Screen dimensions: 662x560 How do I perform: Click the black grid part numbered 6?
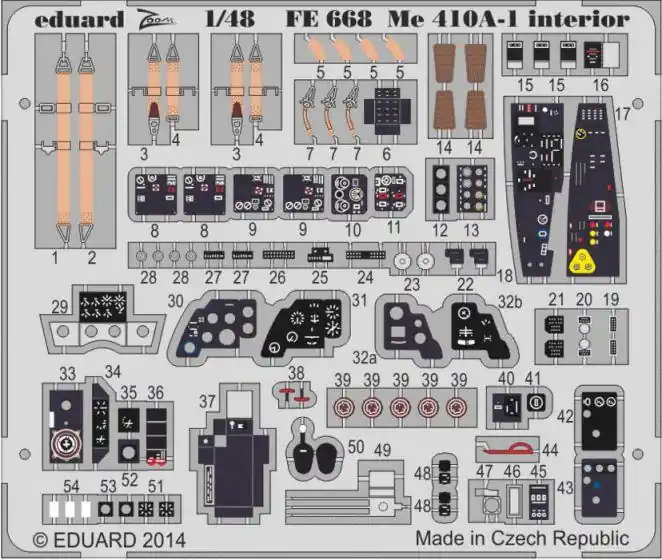[x=388, y=111]
